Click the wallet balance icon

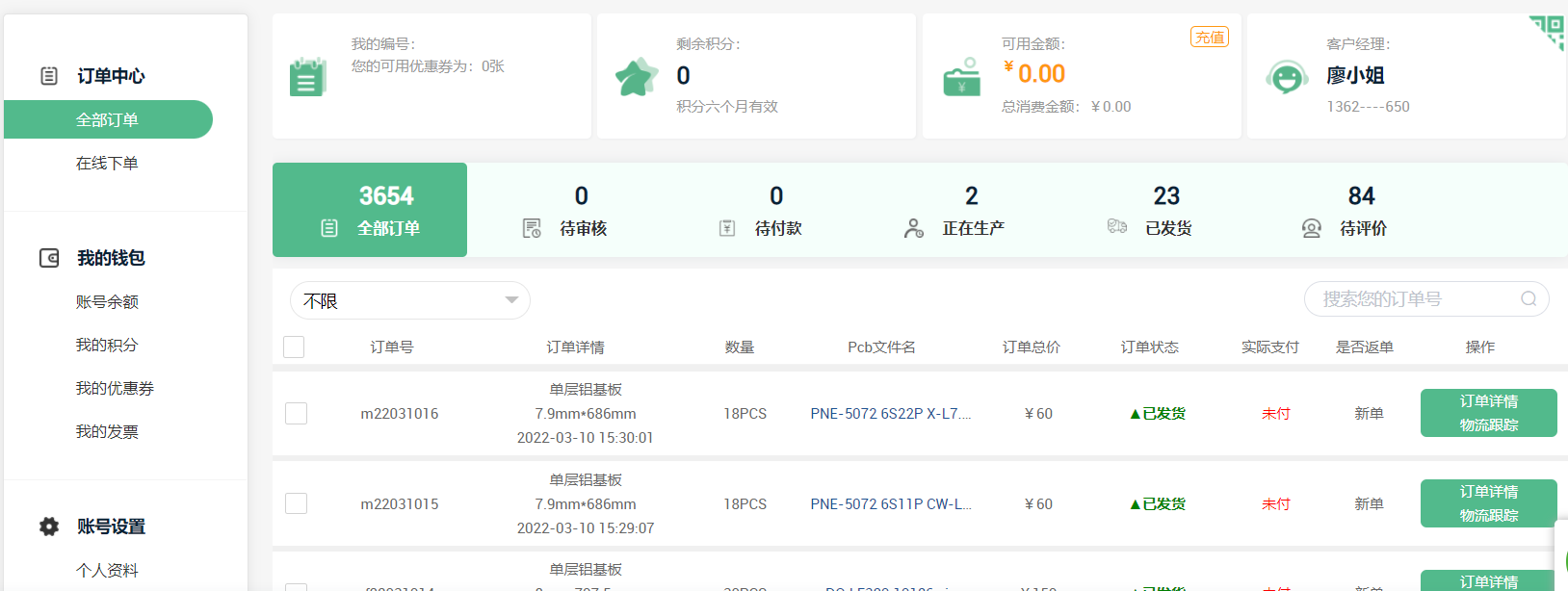click(x=961, y=78)
